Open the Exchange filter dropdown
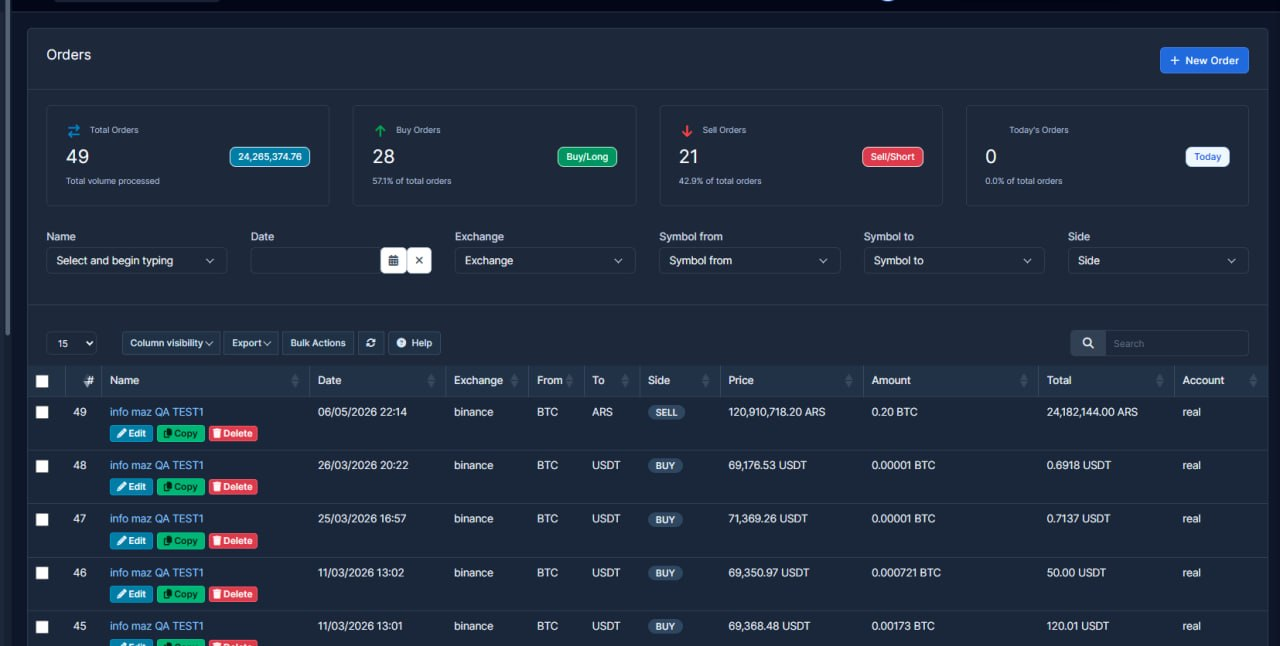1280x646 pixels. point(545,260)
